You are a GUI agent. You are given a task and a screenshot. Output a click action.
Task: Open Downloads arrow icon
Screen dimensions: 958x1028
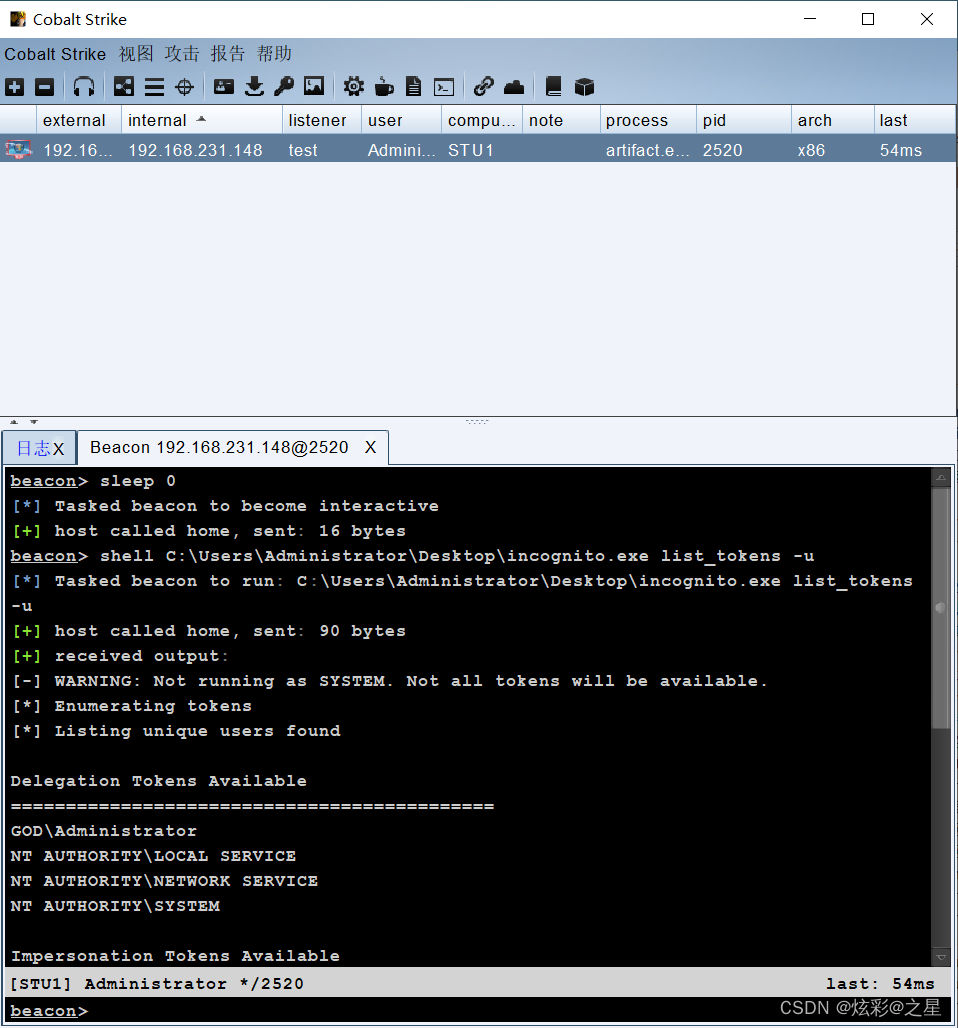tap(254, 87)
